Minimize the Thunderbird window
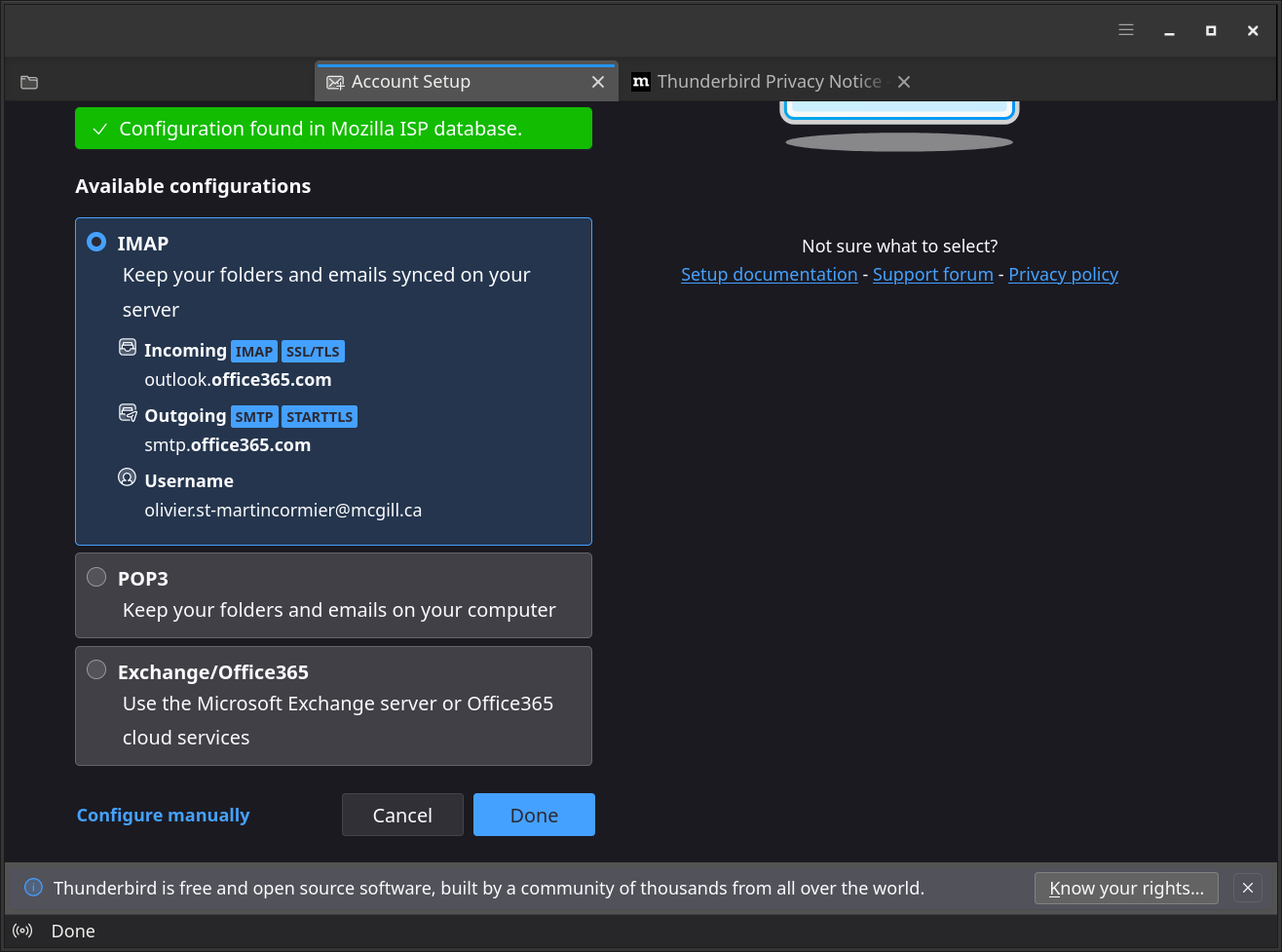This screenshot has width=1282, height=952. tap(1169, 31)
